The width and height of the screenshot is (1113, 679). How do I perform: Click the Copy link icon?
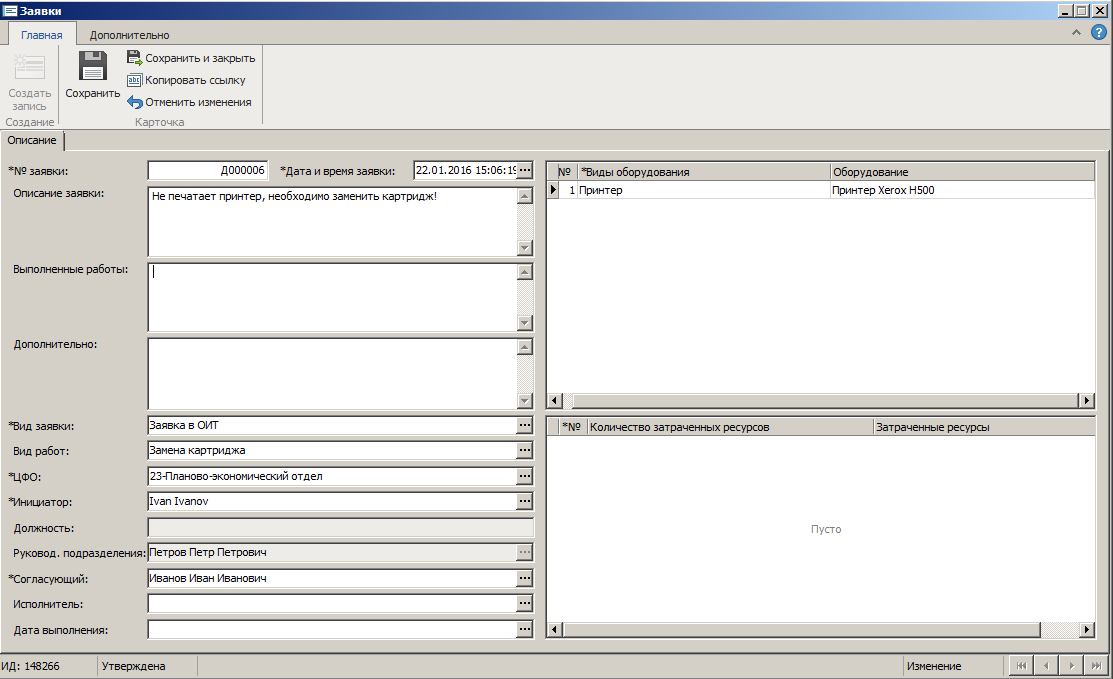(x=134, y=80)
